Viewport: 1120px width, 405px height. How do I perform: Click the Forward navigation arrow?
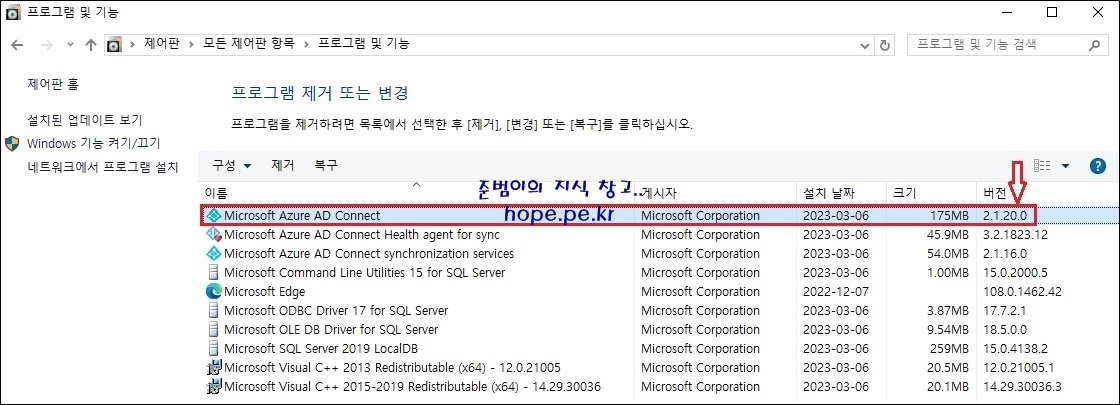coord(46,44)
